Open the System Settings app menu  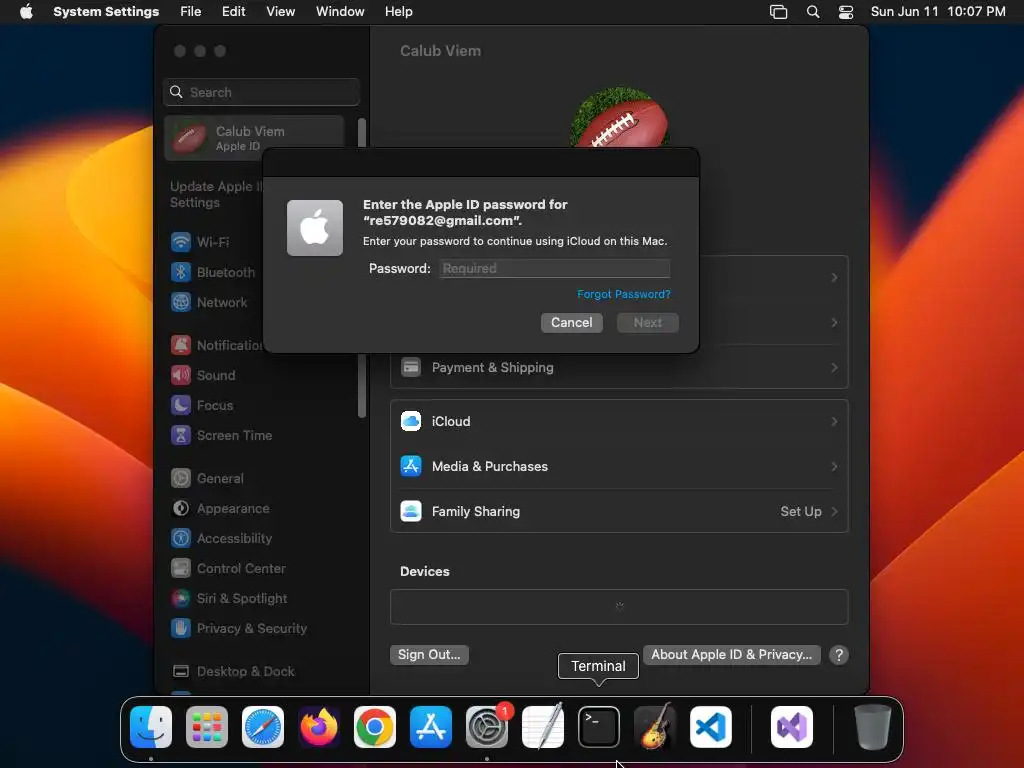106,12
